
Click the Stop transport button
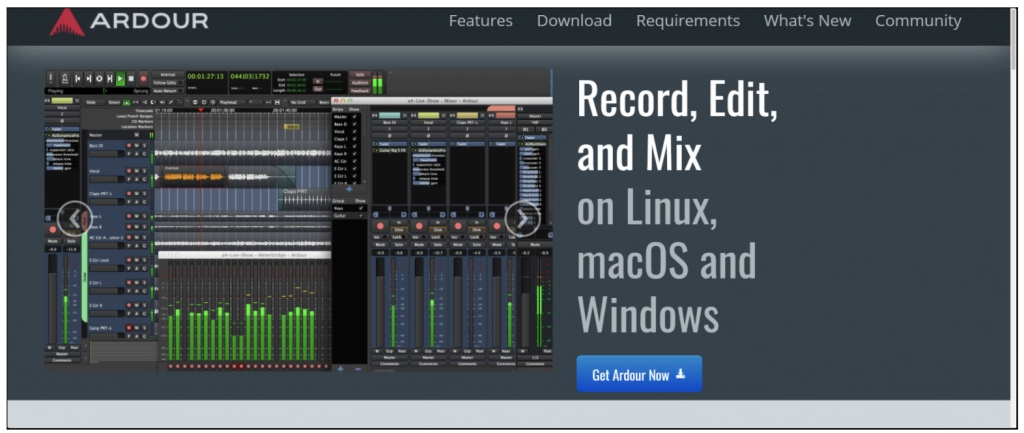[x=132, y=78]
